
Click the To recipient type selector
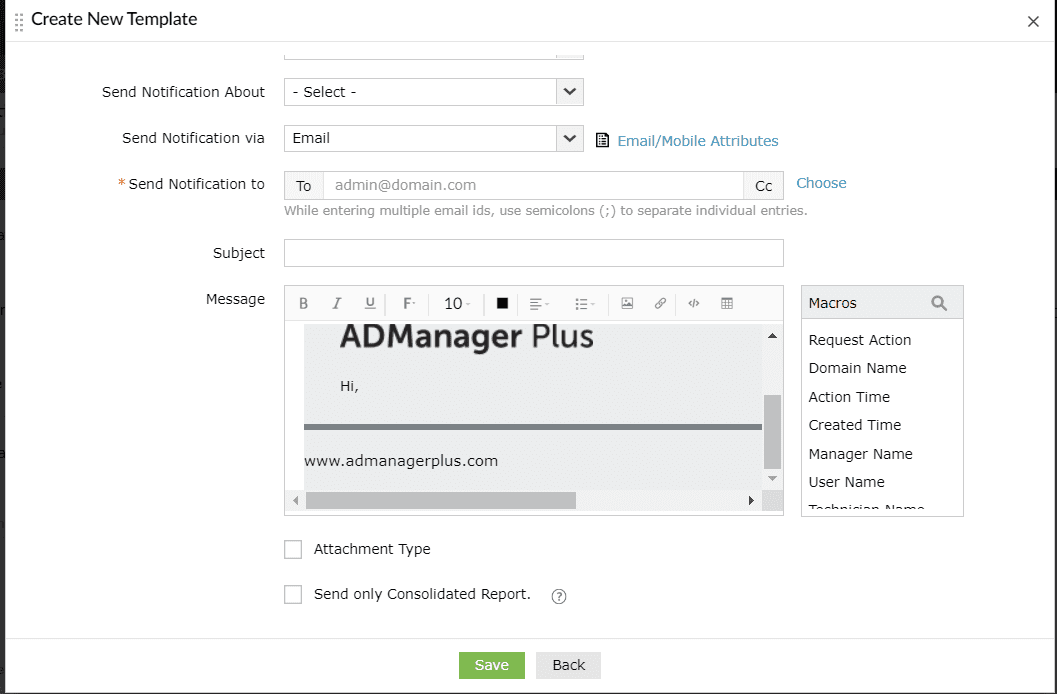click(x=303, y=185)
